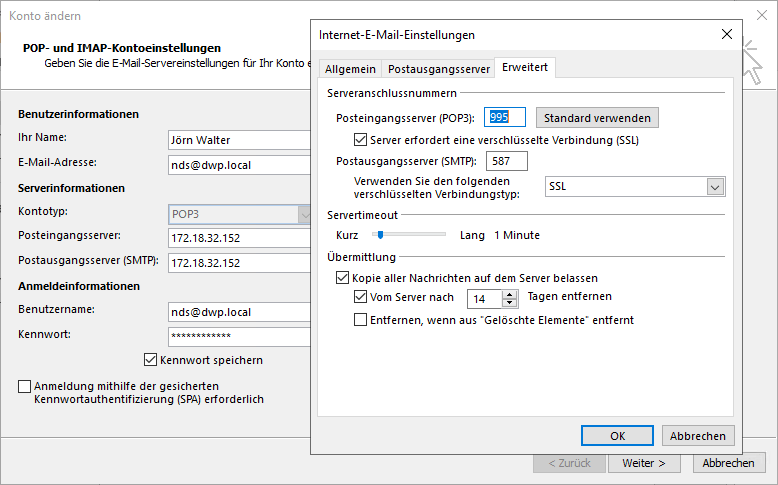
Task: Switch to the Allgemein tab
Action: click(350, 69)
